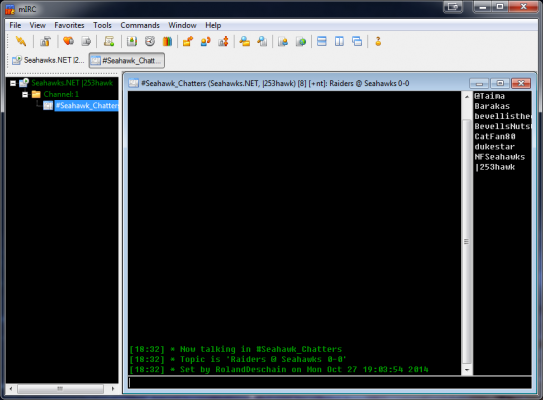Open Favorites via the heart icon
The height and width of the screenshot is (400, 543).
pos(69,42)
